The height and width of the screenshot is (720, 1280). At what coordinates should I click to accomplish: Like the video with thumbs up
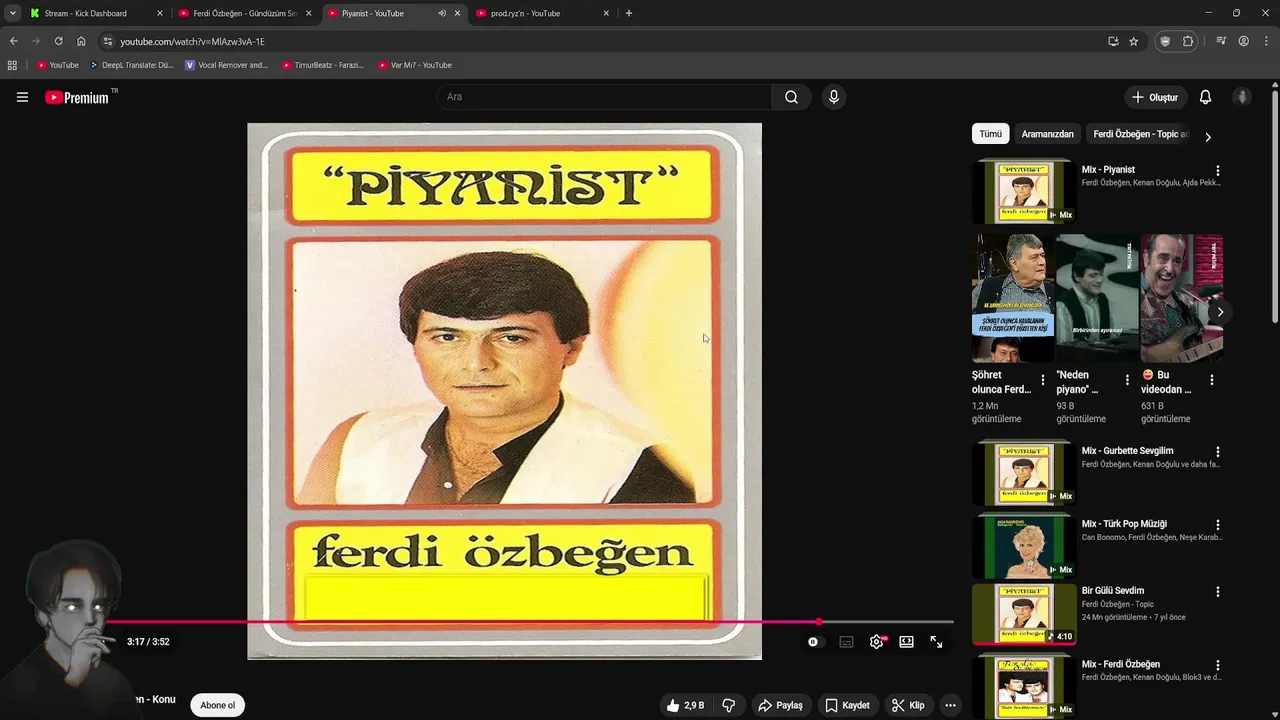pyautogui.click(x=685, y=705)
